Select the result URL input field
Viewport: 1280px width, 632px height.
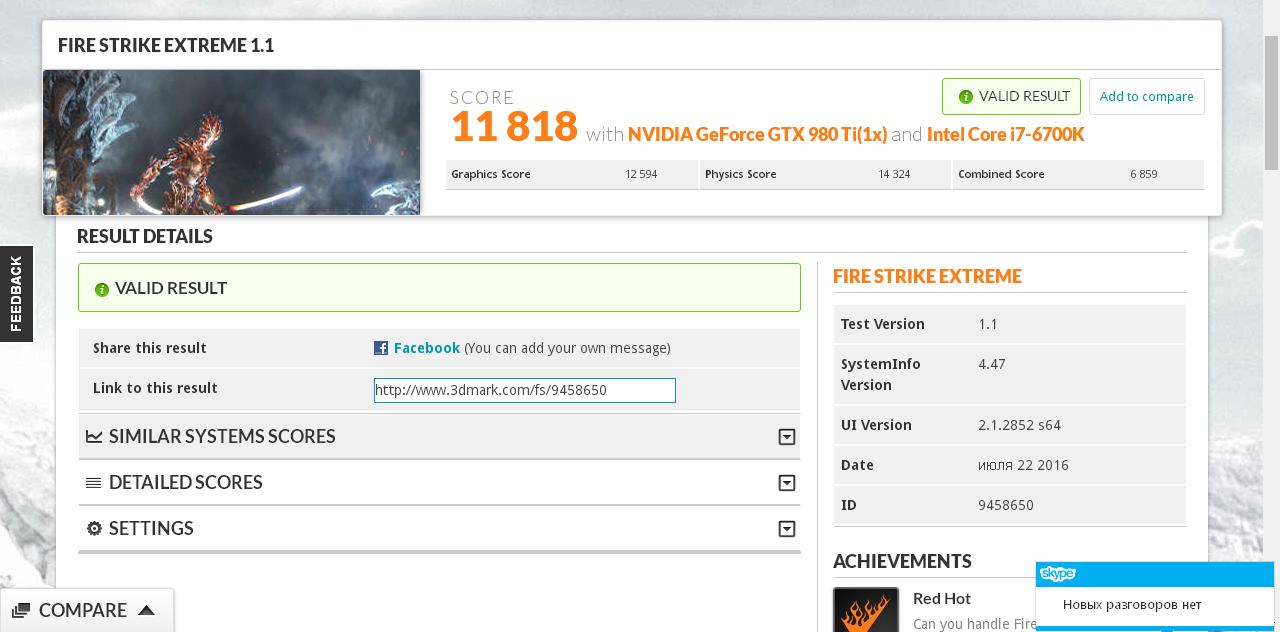click(525, 390)
